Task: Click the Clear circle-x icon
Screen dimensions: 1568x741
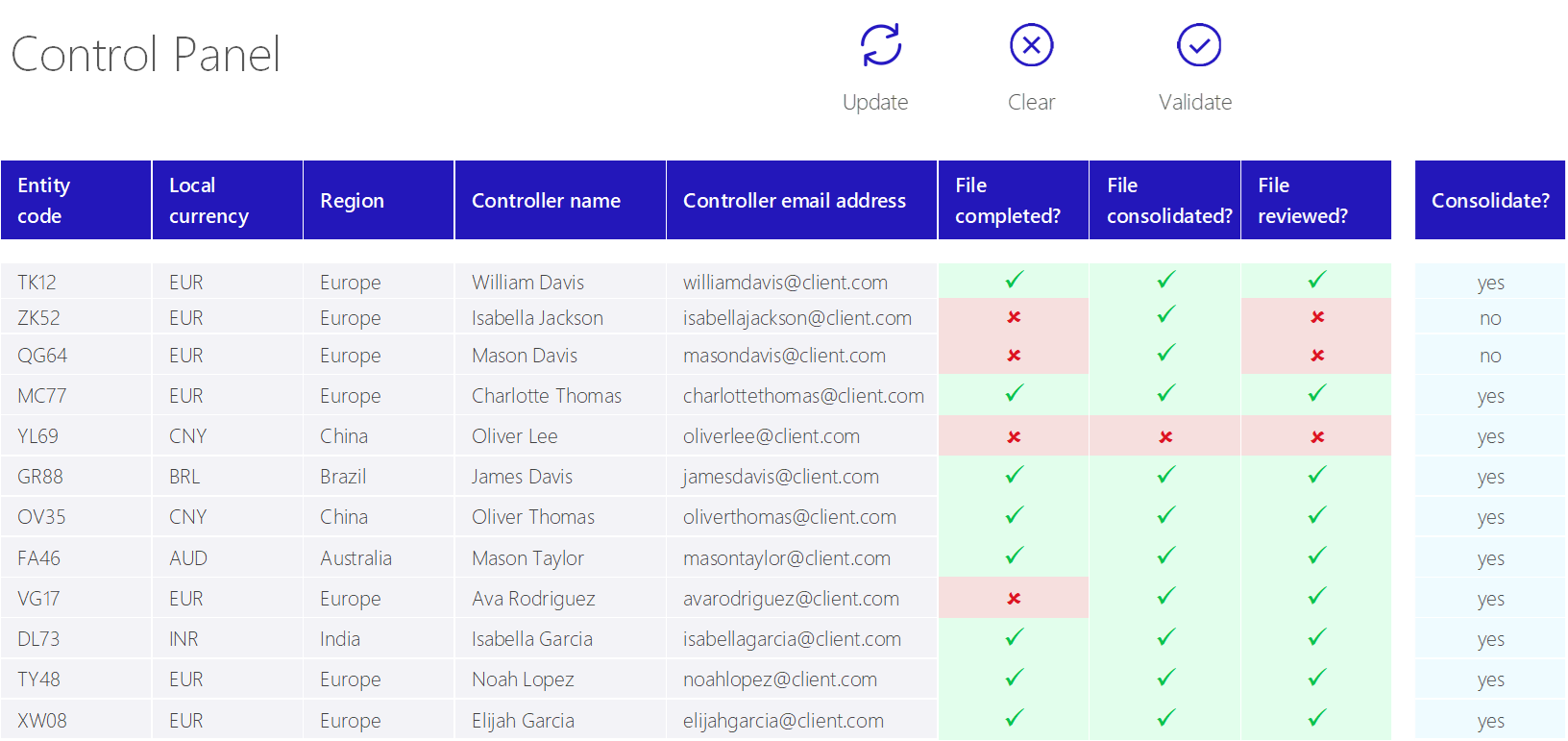Action: click(1031, 45)
